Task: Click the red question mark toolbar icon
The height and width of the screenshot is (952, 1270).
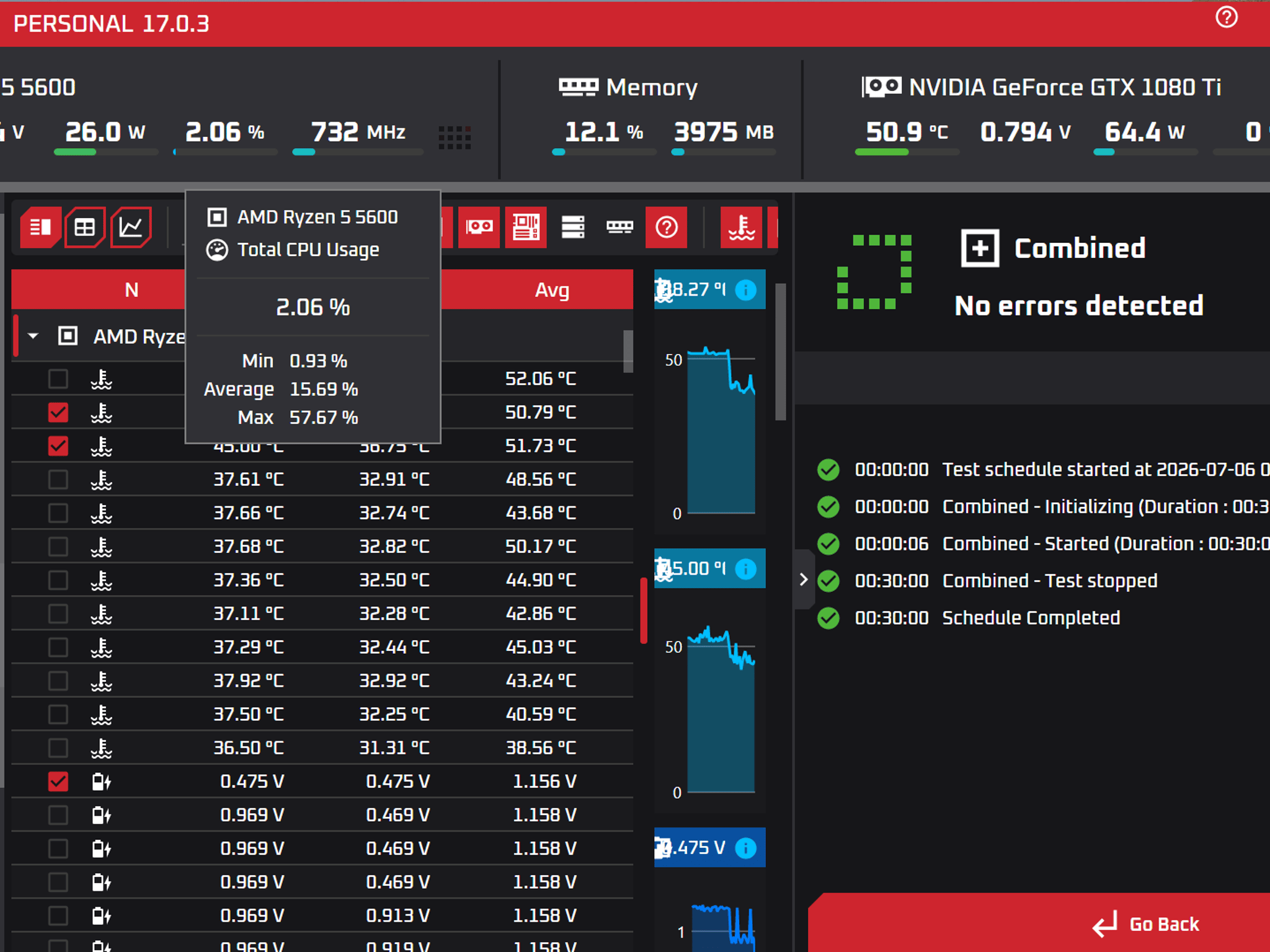Action: coord(666,227)
